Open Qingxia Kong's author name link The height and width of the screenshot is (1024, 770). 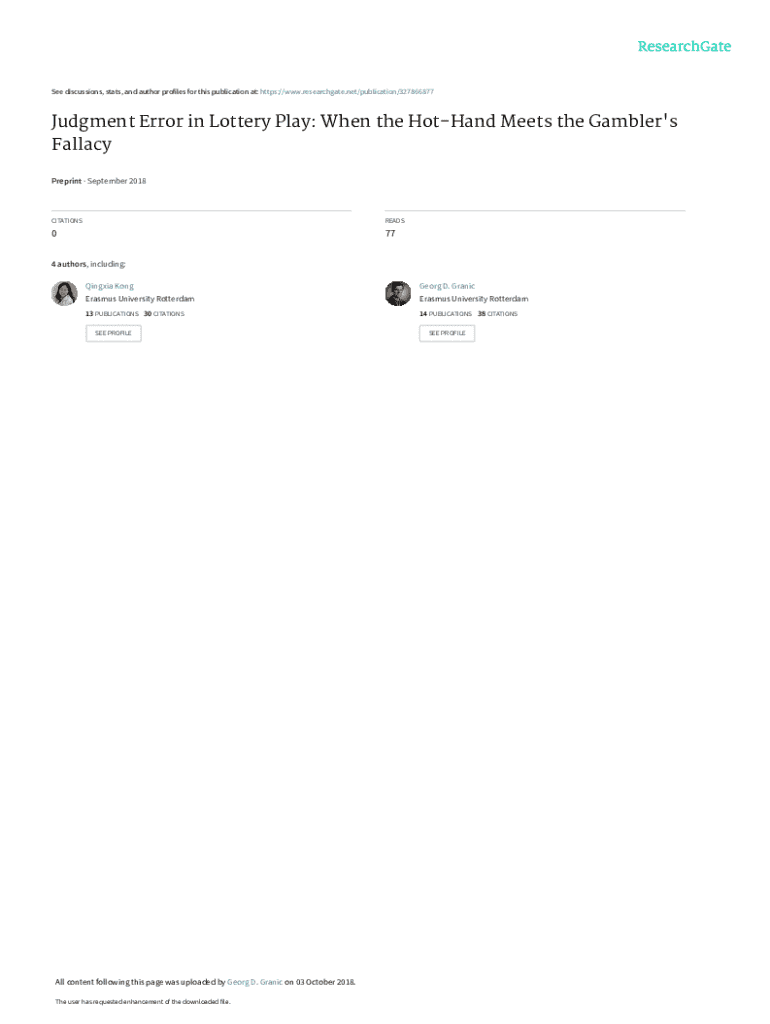click(109, 286)
